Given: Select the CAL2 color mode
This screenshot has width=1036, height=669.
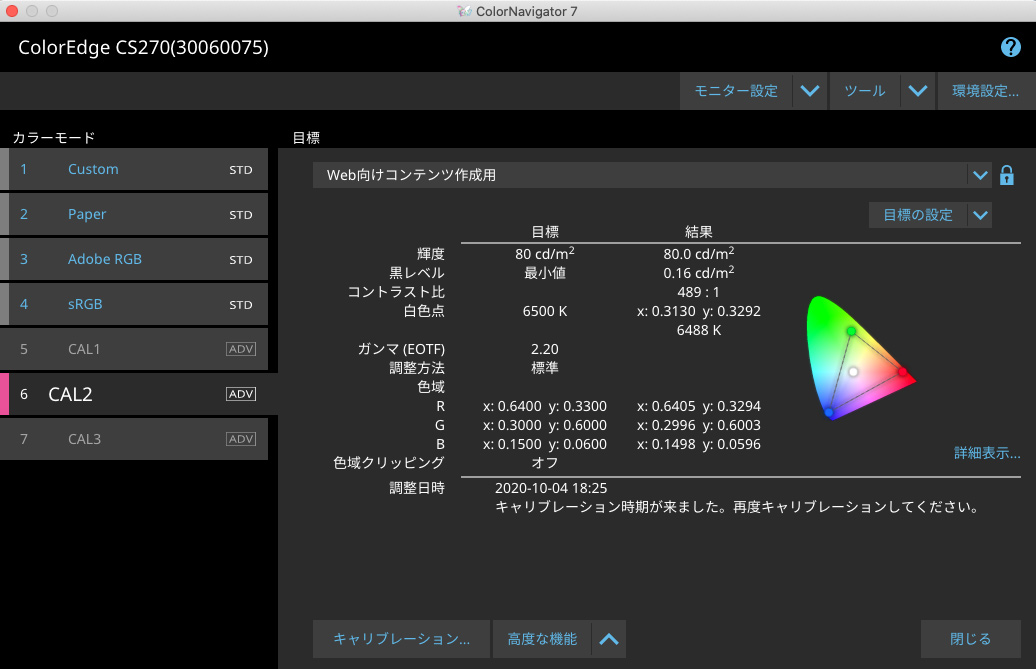Looking at the screenshot, I should coord(139,394).
